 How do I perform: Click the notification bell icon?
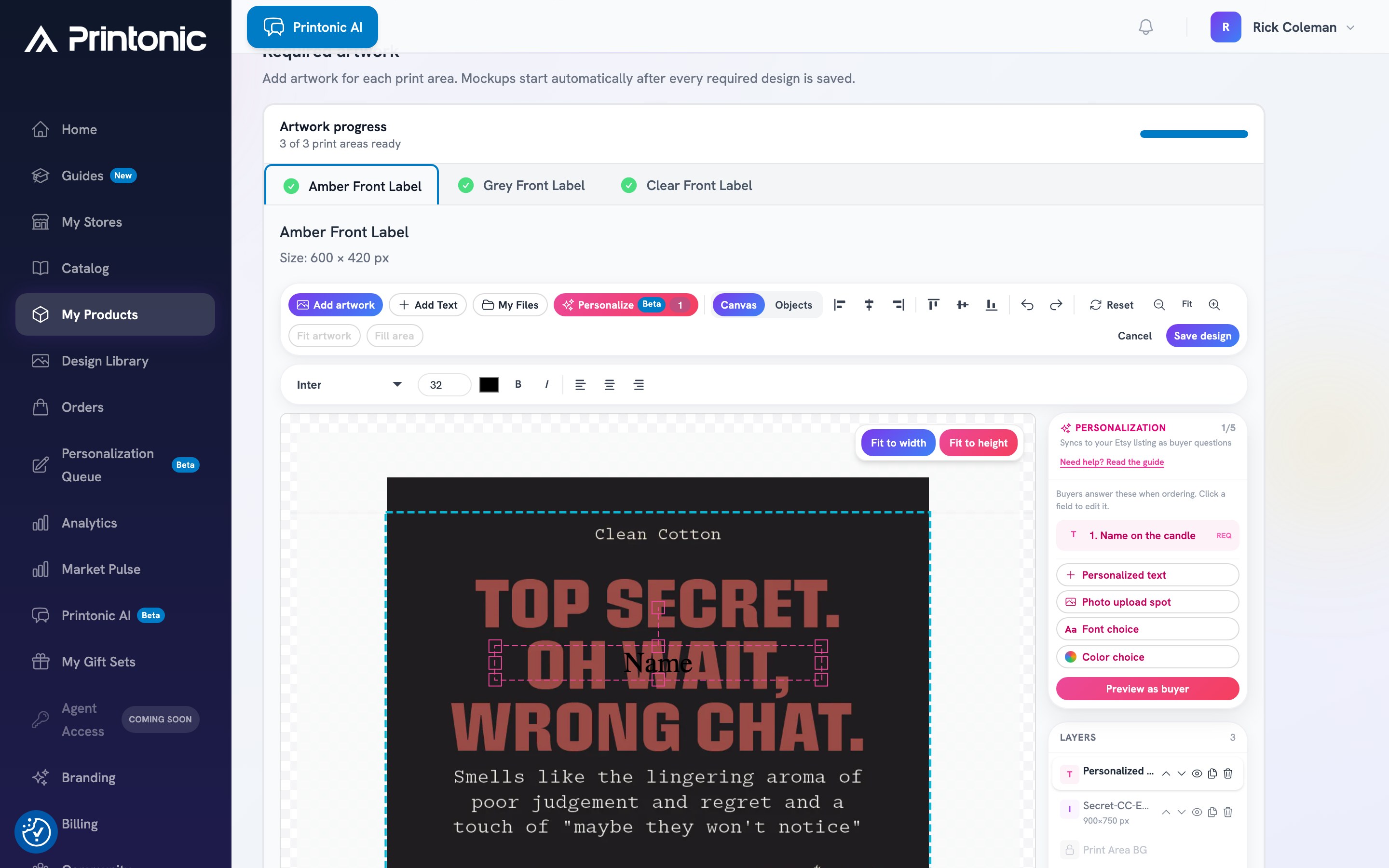pos(1145,27)
